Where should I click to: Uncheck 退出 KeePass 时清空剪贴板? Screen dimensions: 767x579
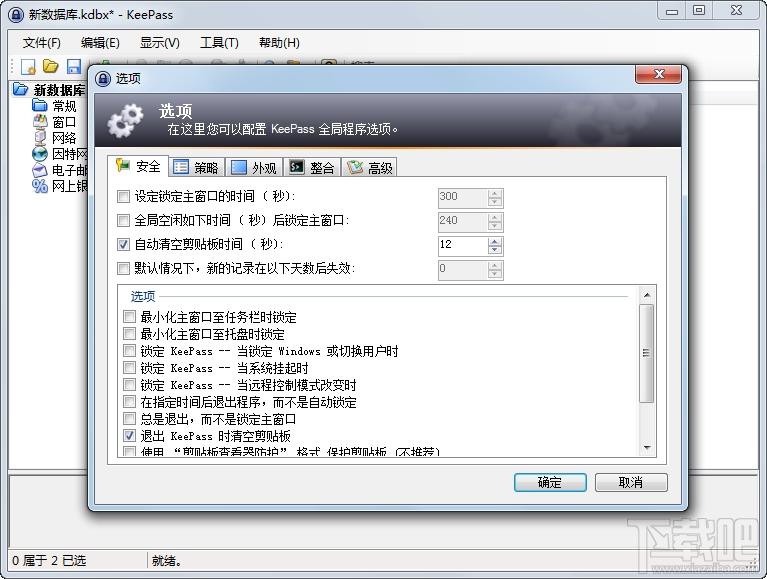(x=129, y=435)
